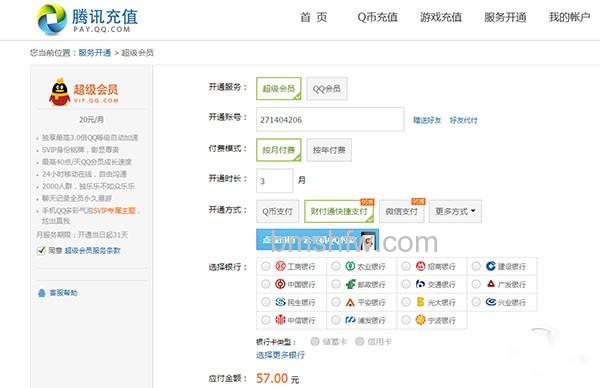Screen dimensions: 600x388
Task: Click the 客服帮助 headset icon
Action: [42, 293]
